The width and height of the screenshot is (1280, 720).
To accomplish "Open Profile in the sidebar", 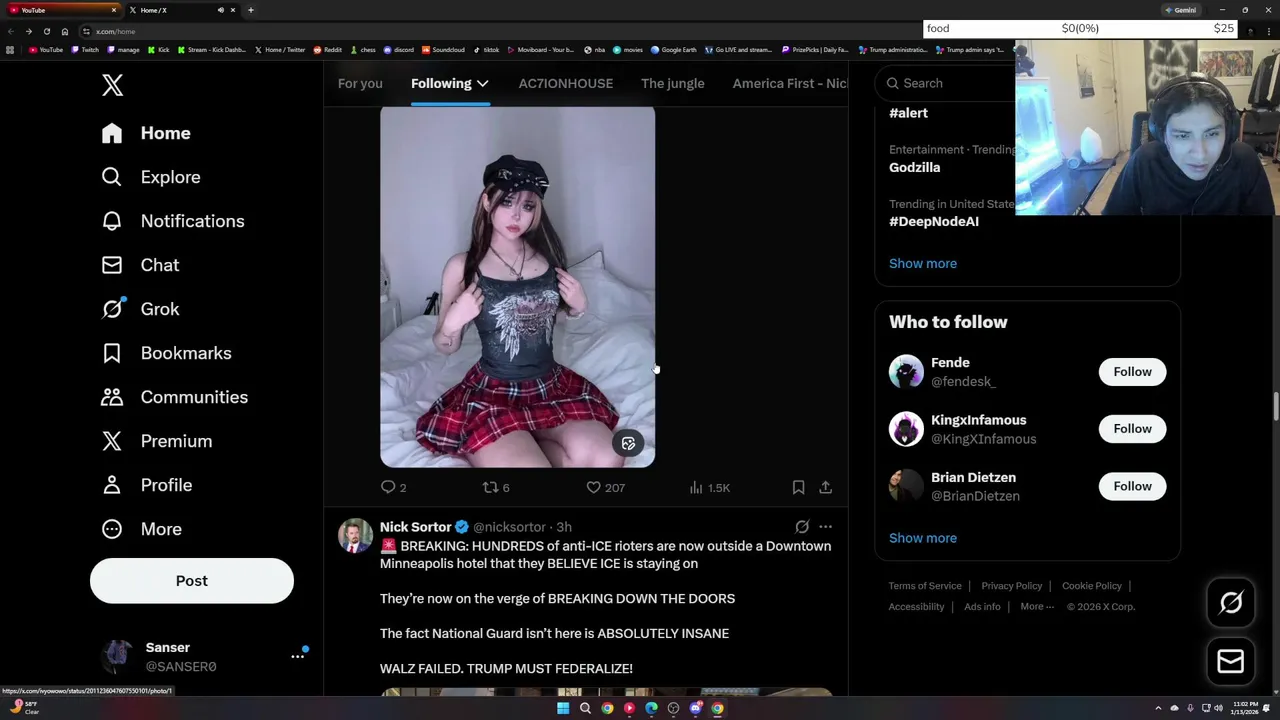I will (x=146, y=485).
